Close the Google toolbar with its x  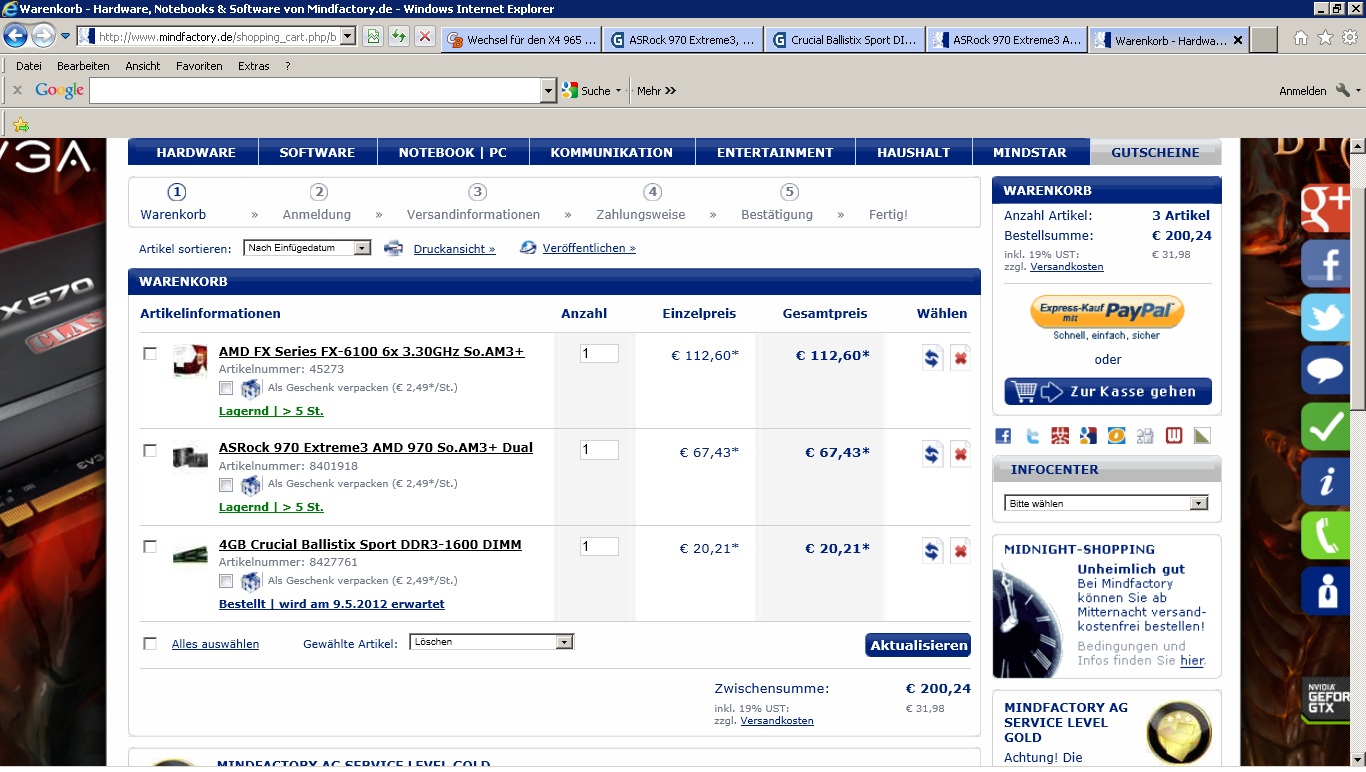(x=17, y=90)
